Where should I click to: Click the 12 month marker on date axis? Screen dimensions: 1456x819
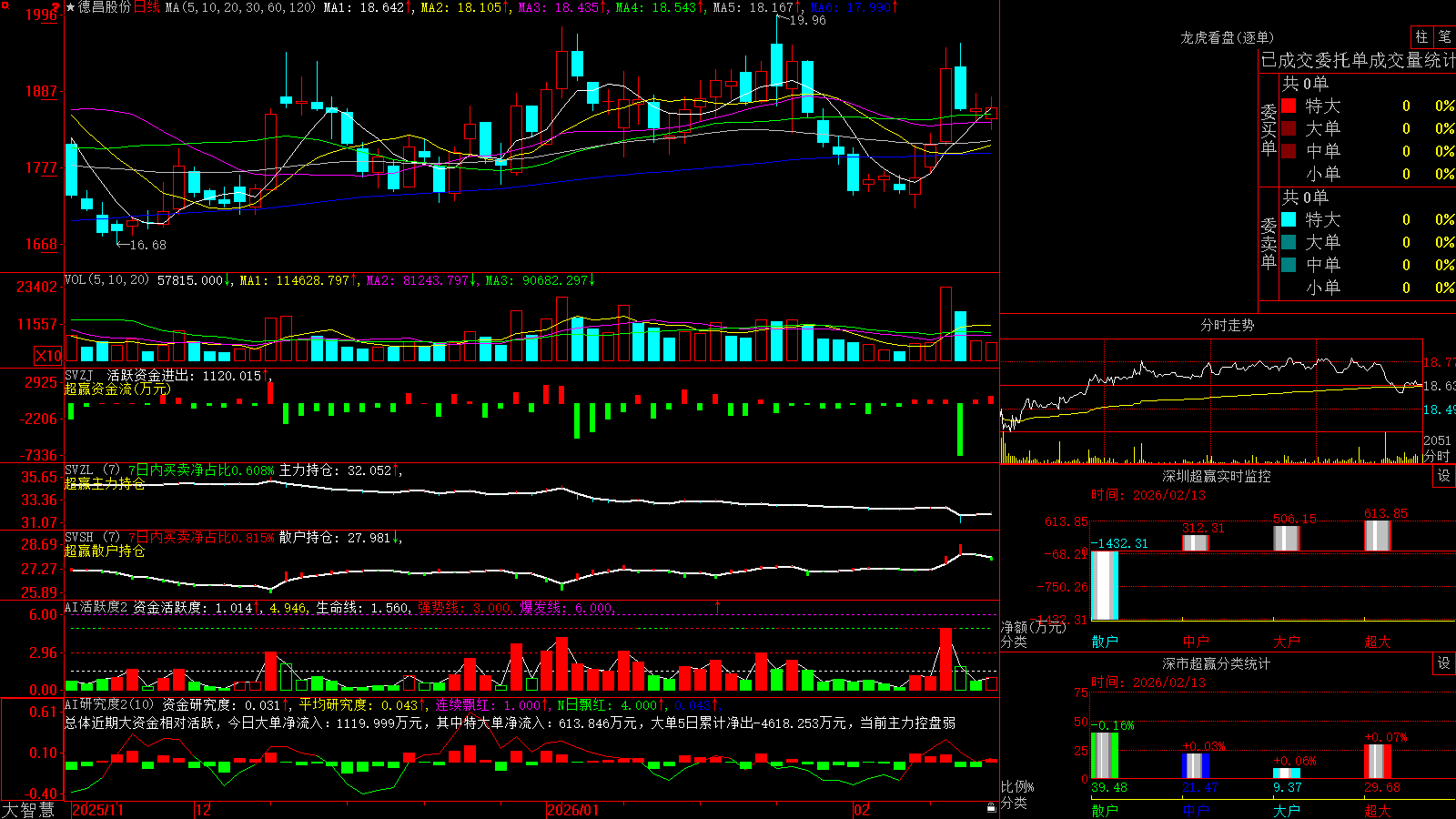[204, 810]
